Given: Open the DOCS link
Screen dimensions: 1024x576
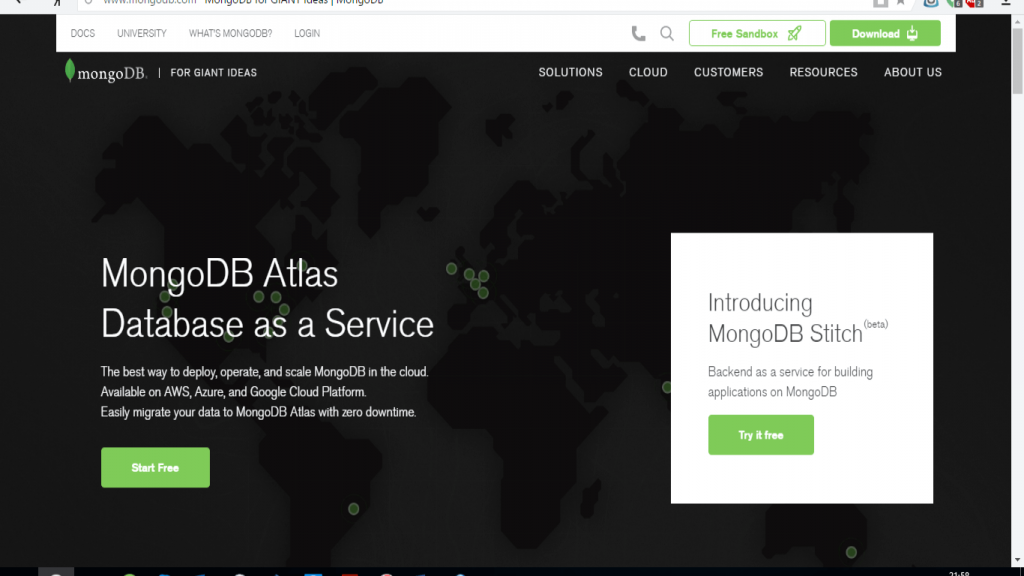Looking at the screenshot, I should point(83,33).
